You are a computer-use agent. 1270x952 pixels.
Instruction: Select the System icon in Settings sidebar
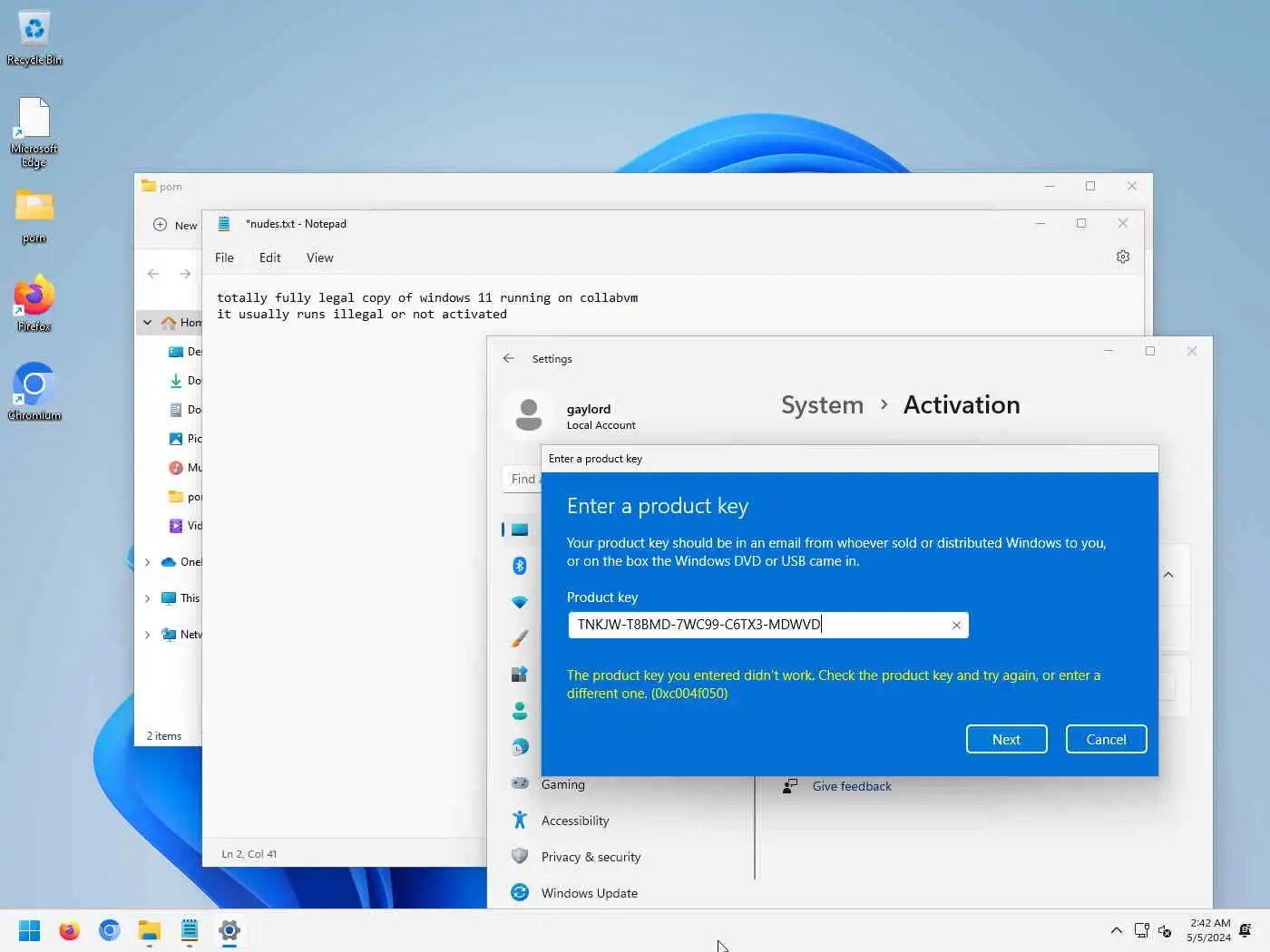coord(520,529)
